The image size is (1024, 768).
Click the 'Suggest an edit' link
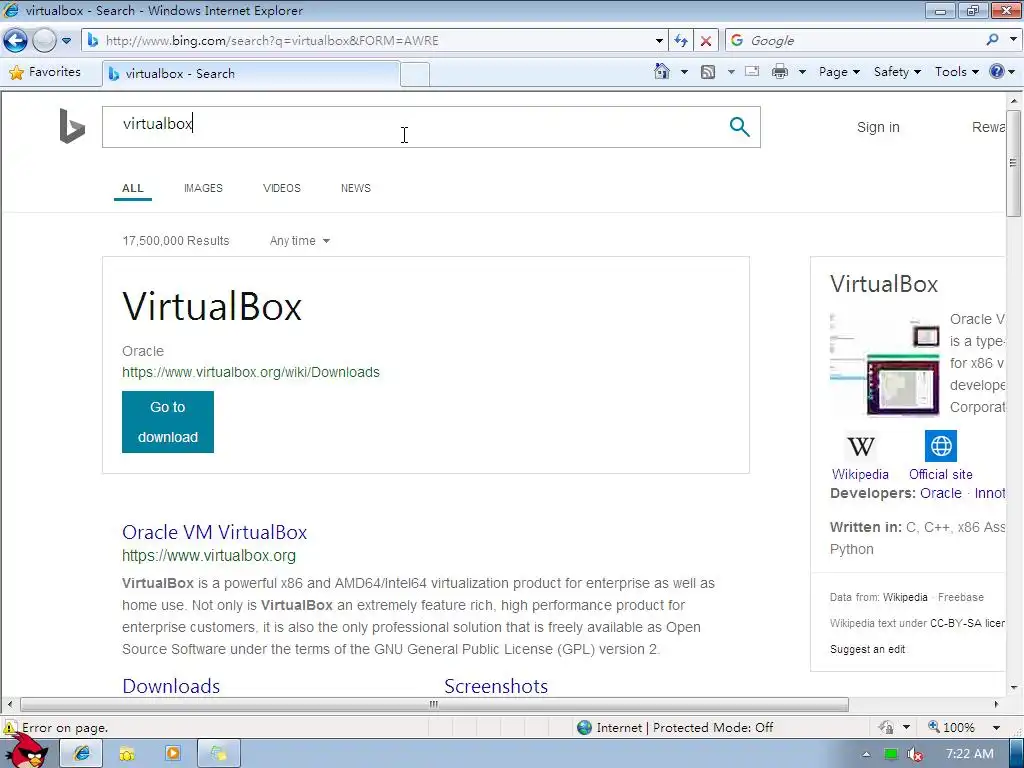point(867,649)
